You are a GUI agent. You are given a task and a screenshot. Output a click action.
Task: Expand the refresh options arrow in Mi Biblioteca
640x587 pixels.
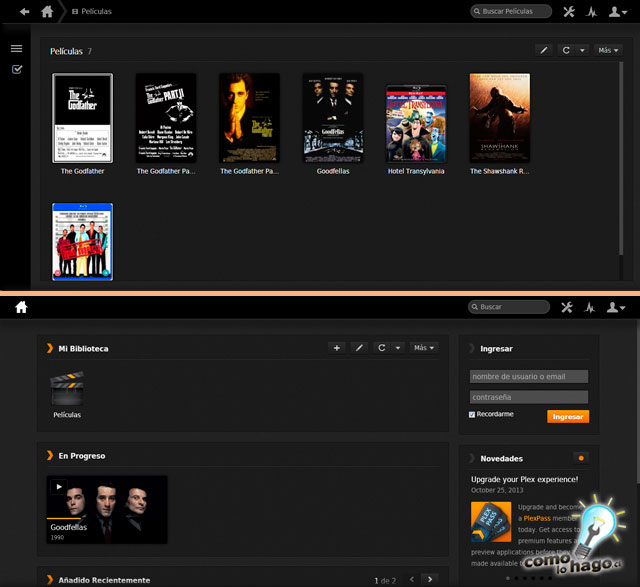point(398,348)
